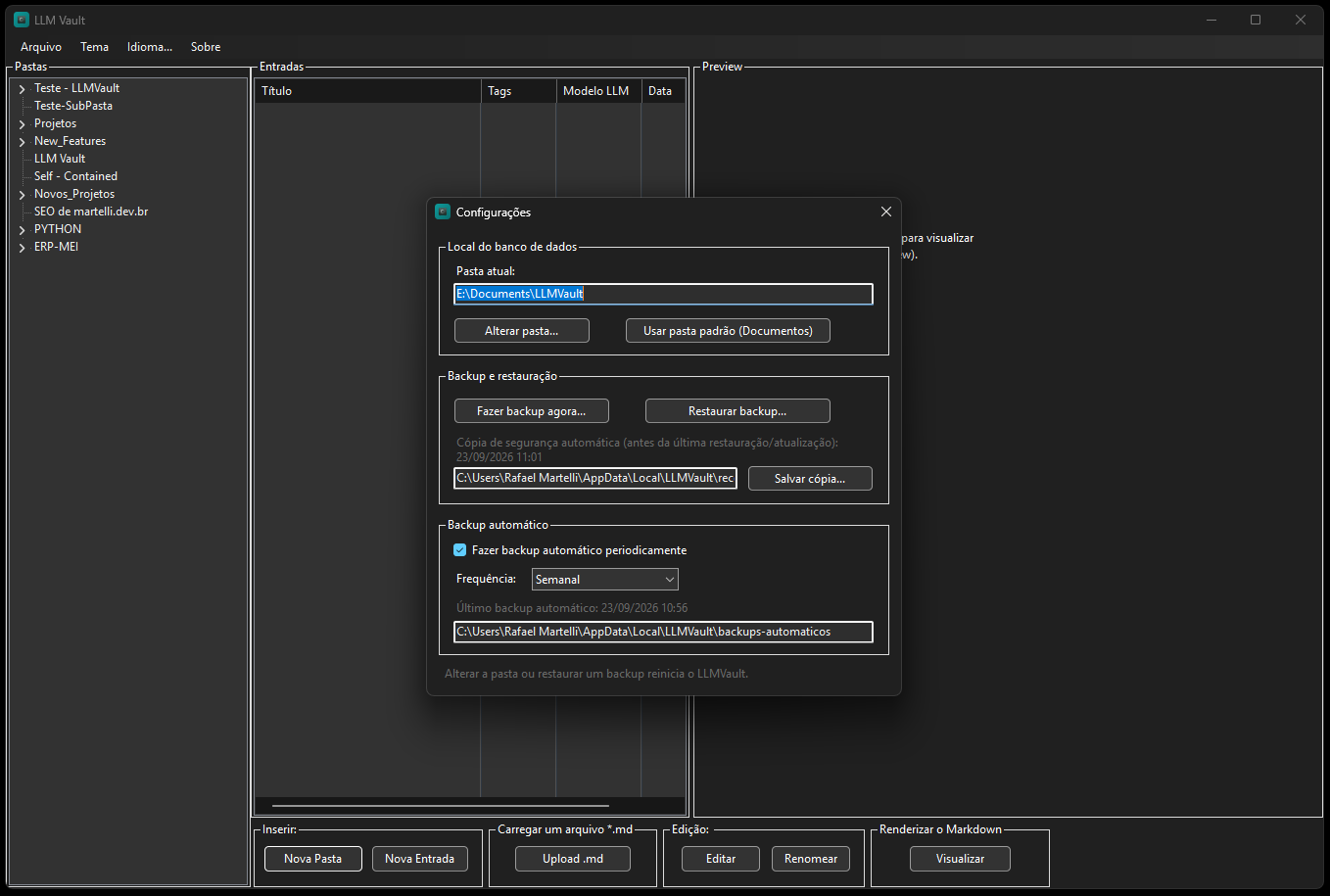The width and height of the screenshot is (1330, 896).
Task: Expand the Teste - LLMVault folder
Action: coord(22,89)
